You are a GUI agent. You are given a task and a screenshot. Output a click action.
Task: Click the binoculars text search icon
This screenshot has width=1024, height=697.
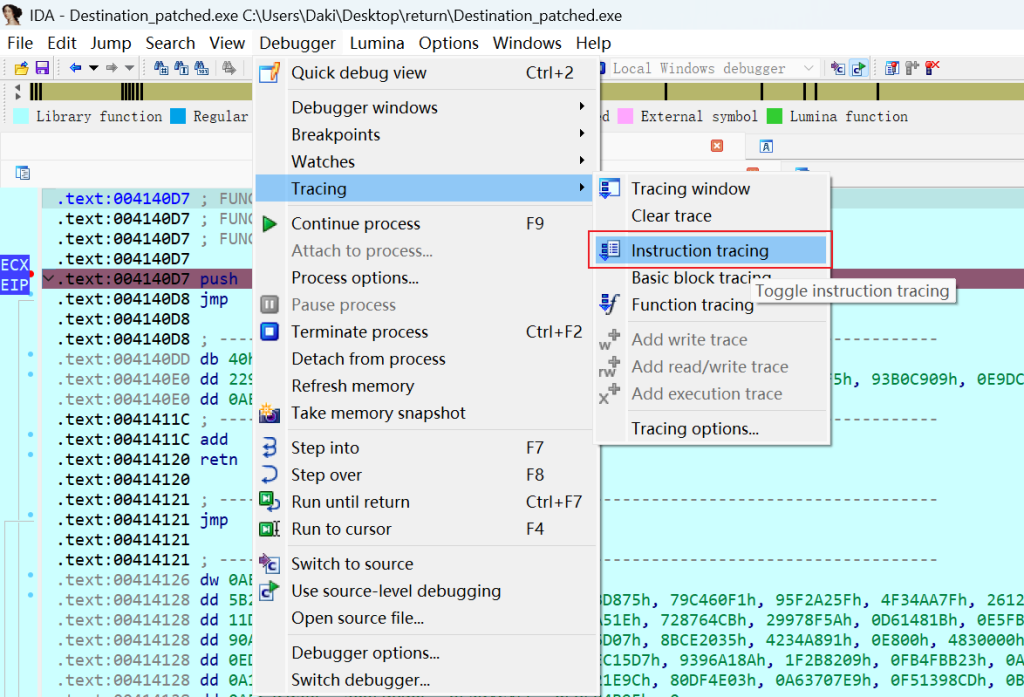[182, 68]
